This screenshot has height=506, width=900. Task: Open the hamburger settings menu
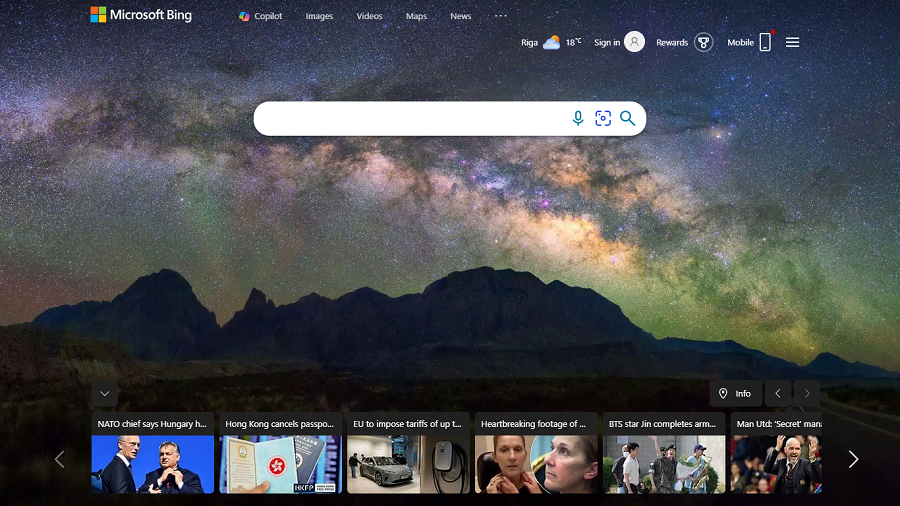(793, 42)
